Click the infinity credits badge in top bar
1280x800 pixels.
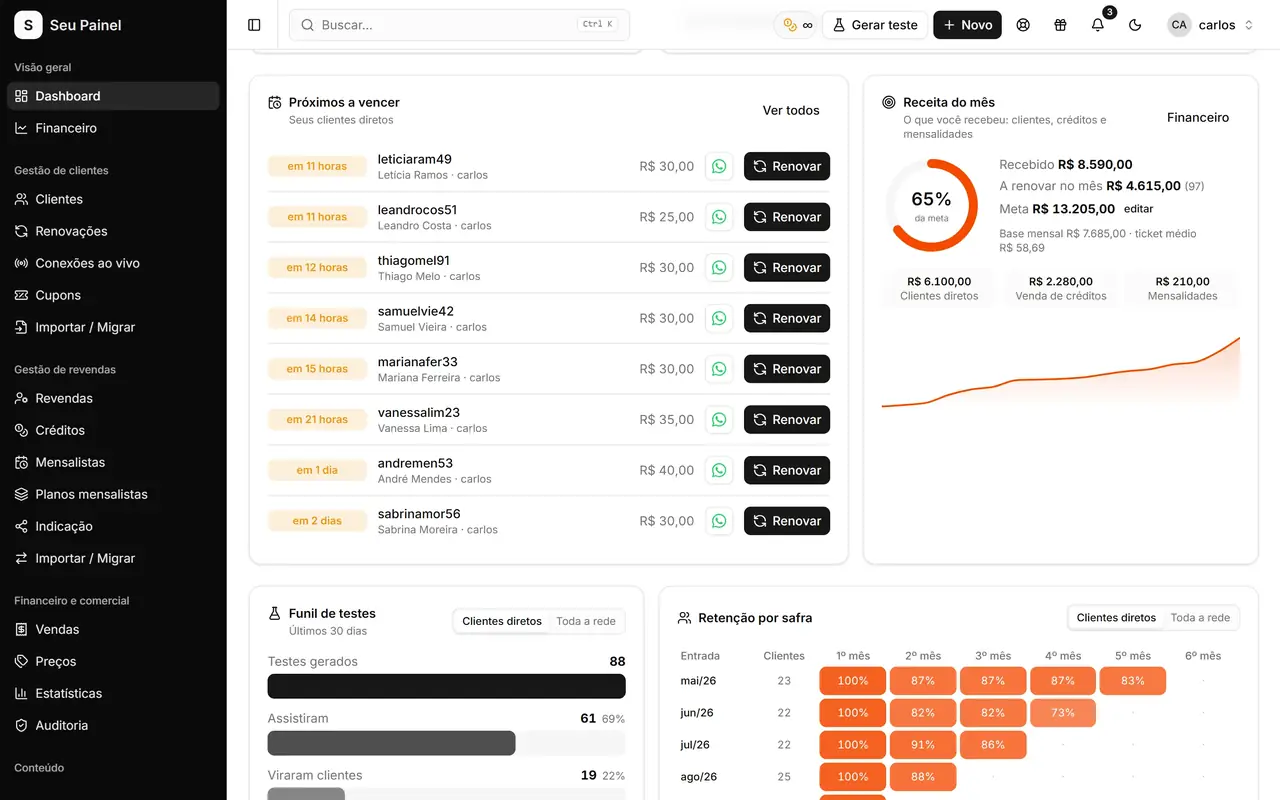pyautogui.click(x=797, y=25)
